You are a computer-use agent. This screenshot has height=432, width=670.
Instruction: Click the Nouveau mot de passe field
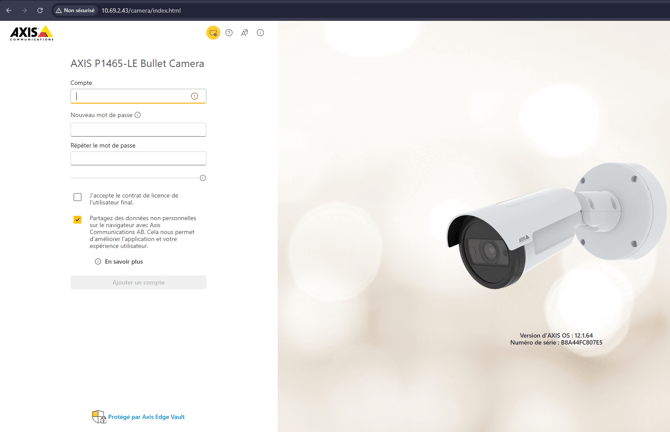(x=138, y=129)
